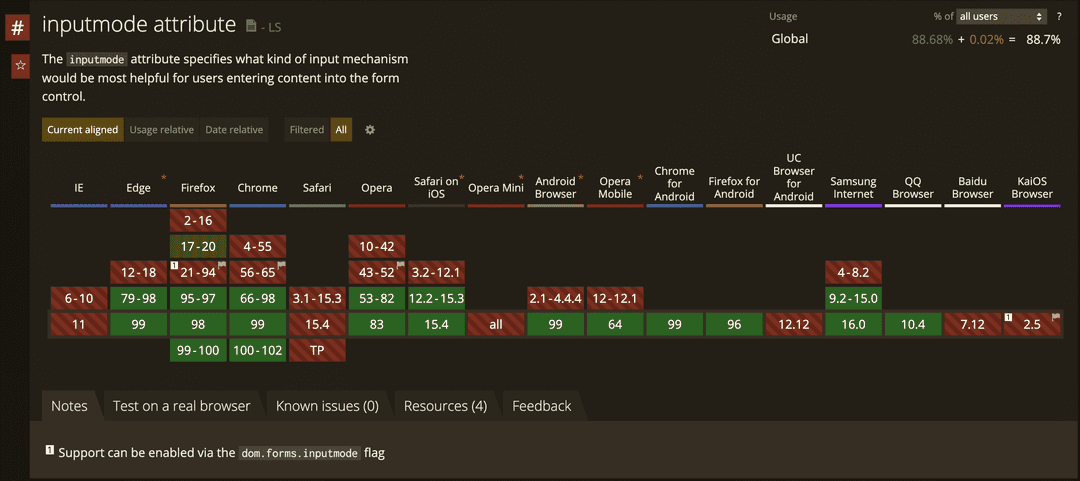Click Edge 79-98 cell
Screen dimensions: 1080x481
pyautogui.click(x=138, y=298)
